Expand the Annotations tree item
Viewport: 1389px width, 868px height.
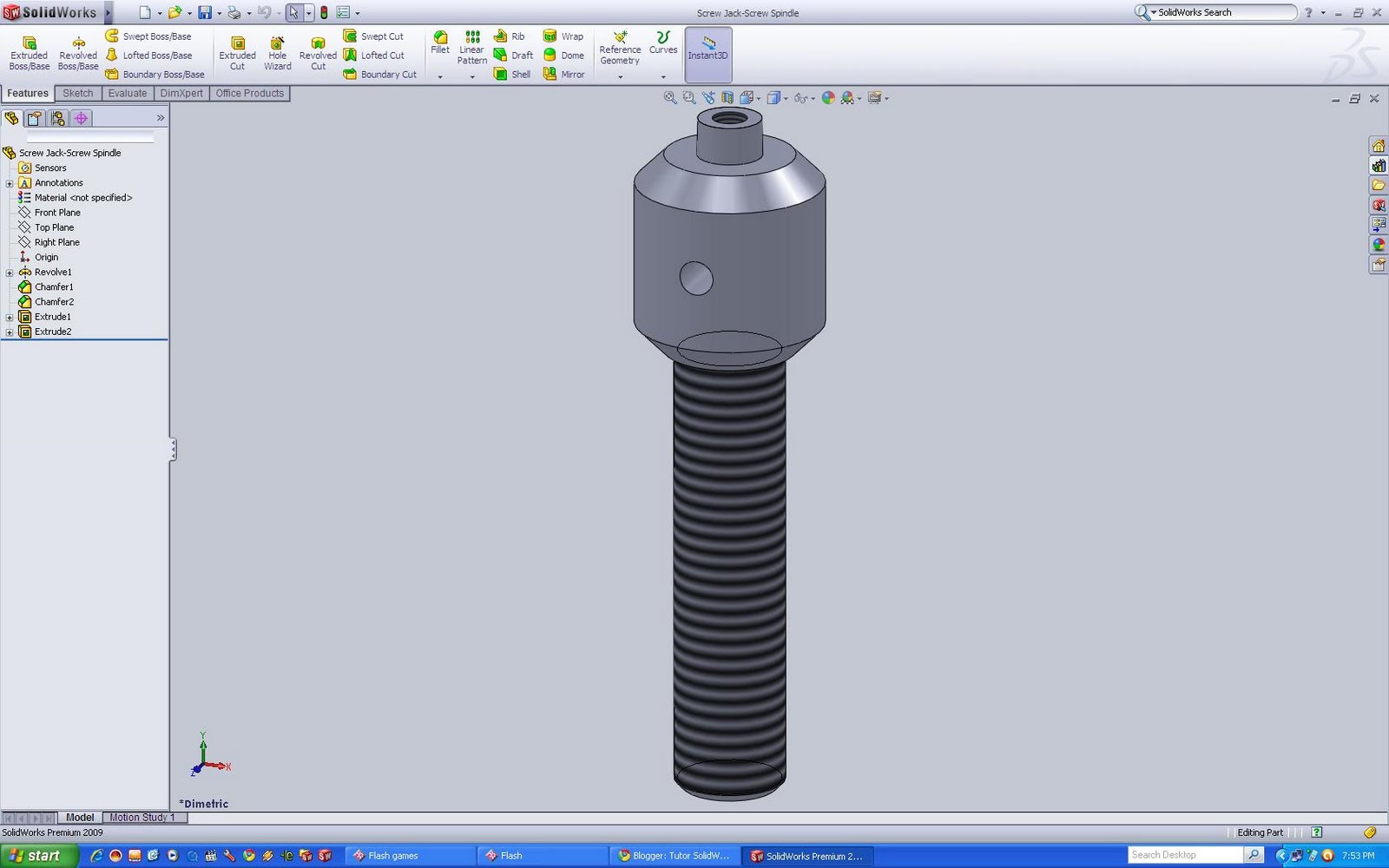point(10,182)
